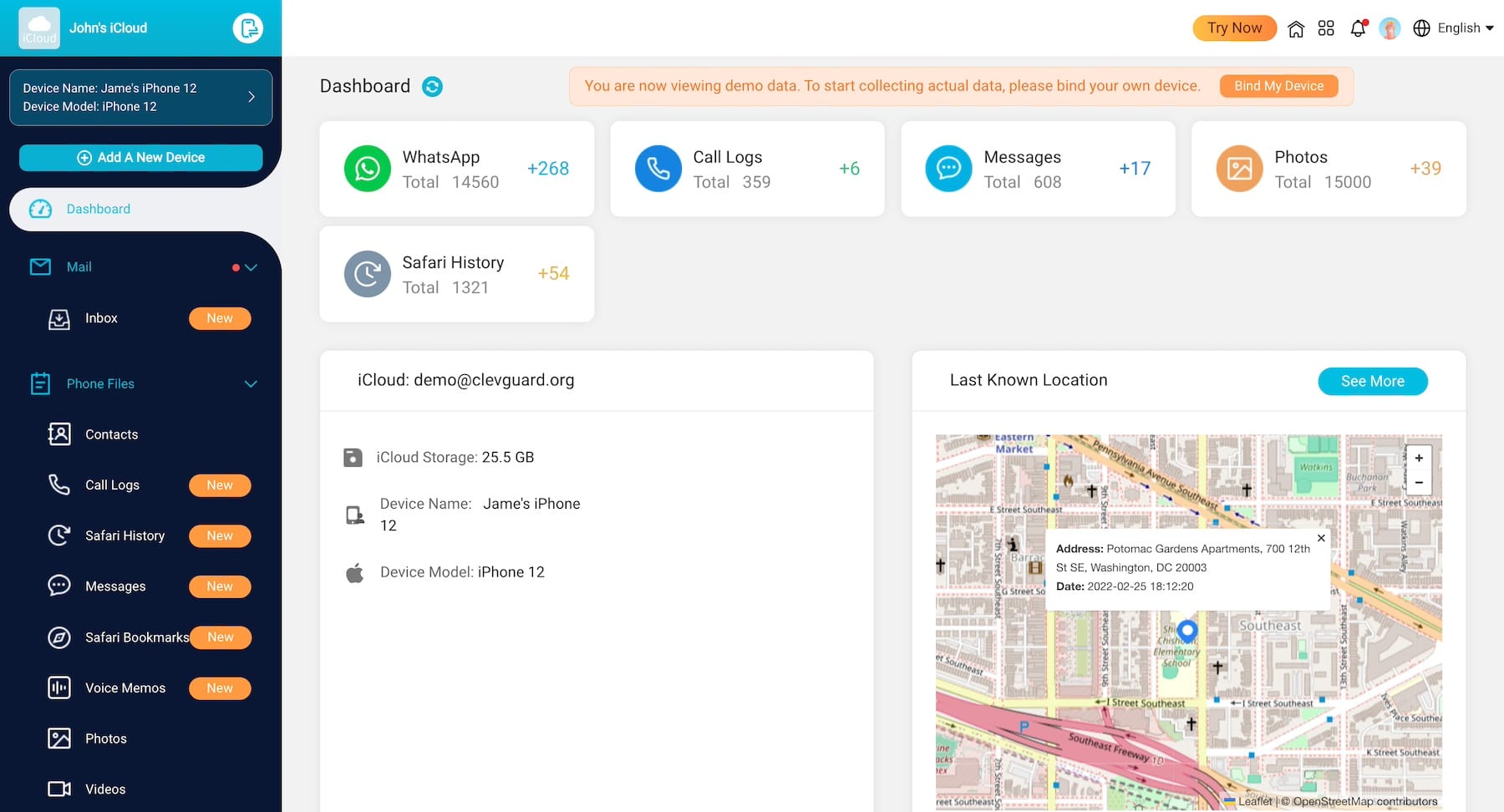Click the Phone Files clipboard icon
This screenshot has width=1504, height=812.
[x=40, y=383]
